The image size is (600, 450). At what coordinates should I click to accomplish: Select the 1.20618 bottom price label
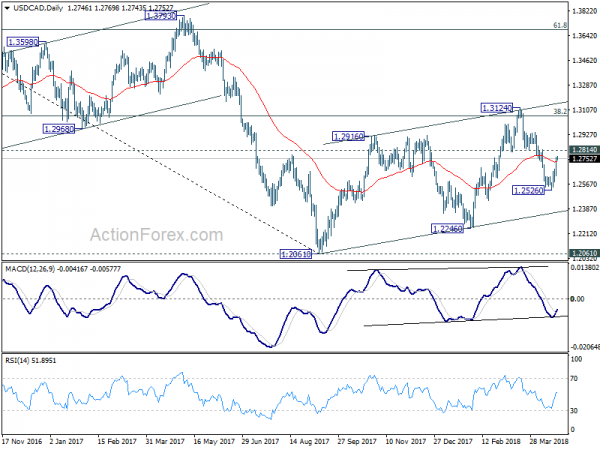[x=296, y=254]
